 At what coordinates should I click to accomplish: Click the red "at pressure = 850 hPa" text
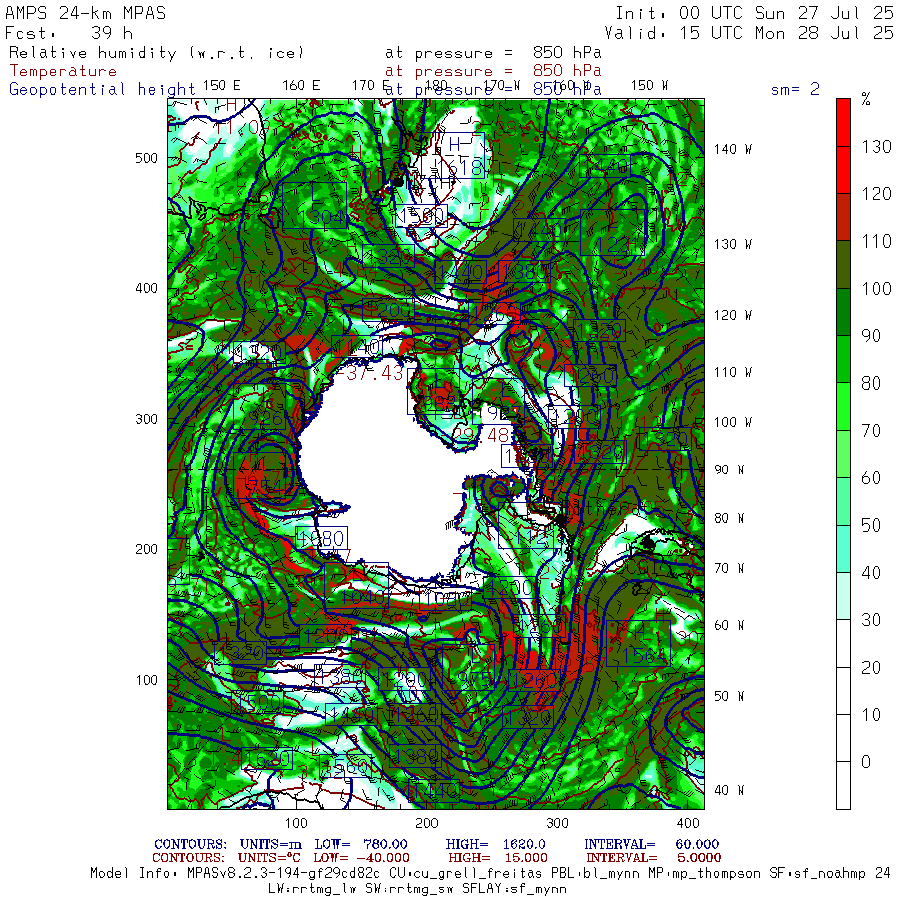tap(493, 71)
